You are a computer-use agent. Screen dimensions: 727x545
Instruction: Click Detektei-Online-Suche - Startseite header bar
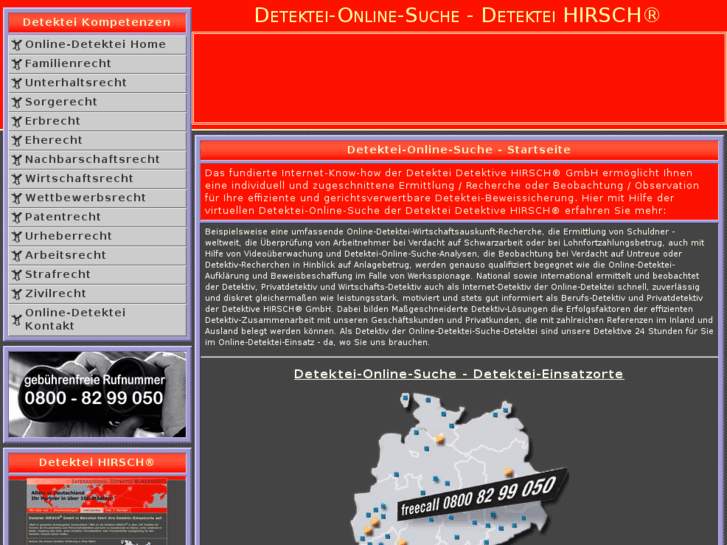(x=459, y=150)
